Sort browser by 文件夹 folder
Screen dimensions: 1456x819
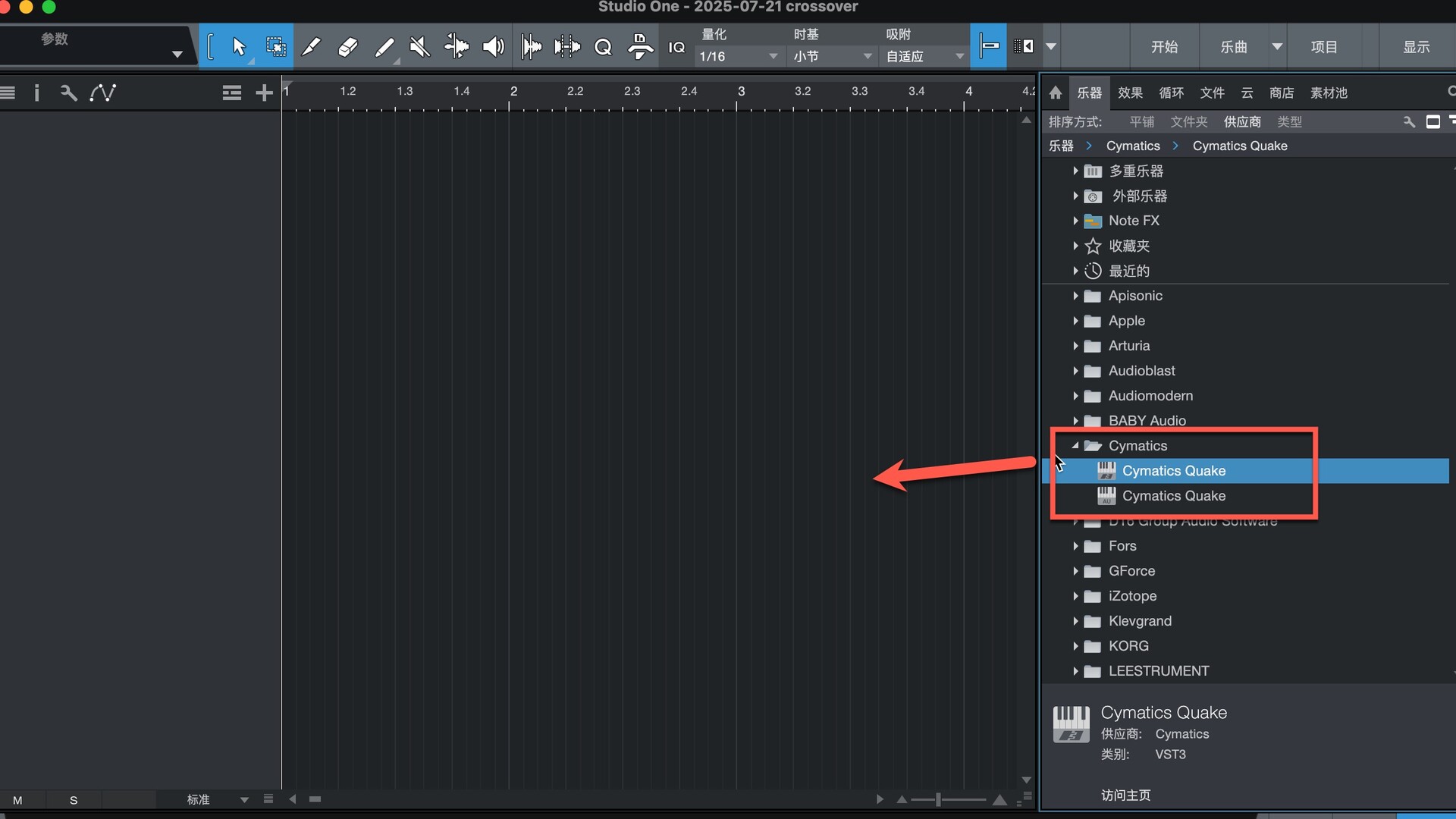click(1188, 121)
